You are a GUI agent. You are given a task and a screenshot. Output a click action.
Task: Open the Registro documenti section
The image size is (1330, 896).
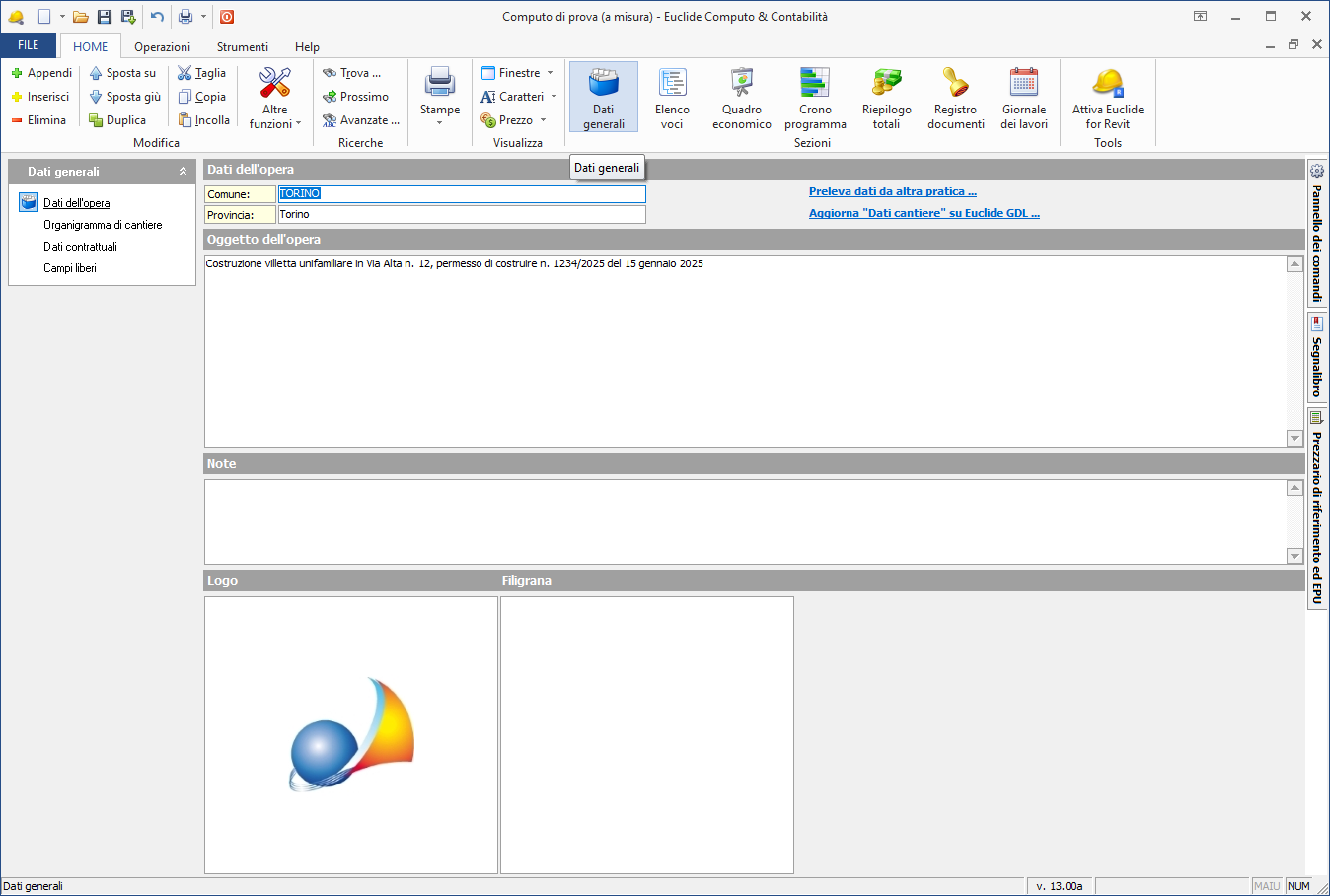coord(955,97)
